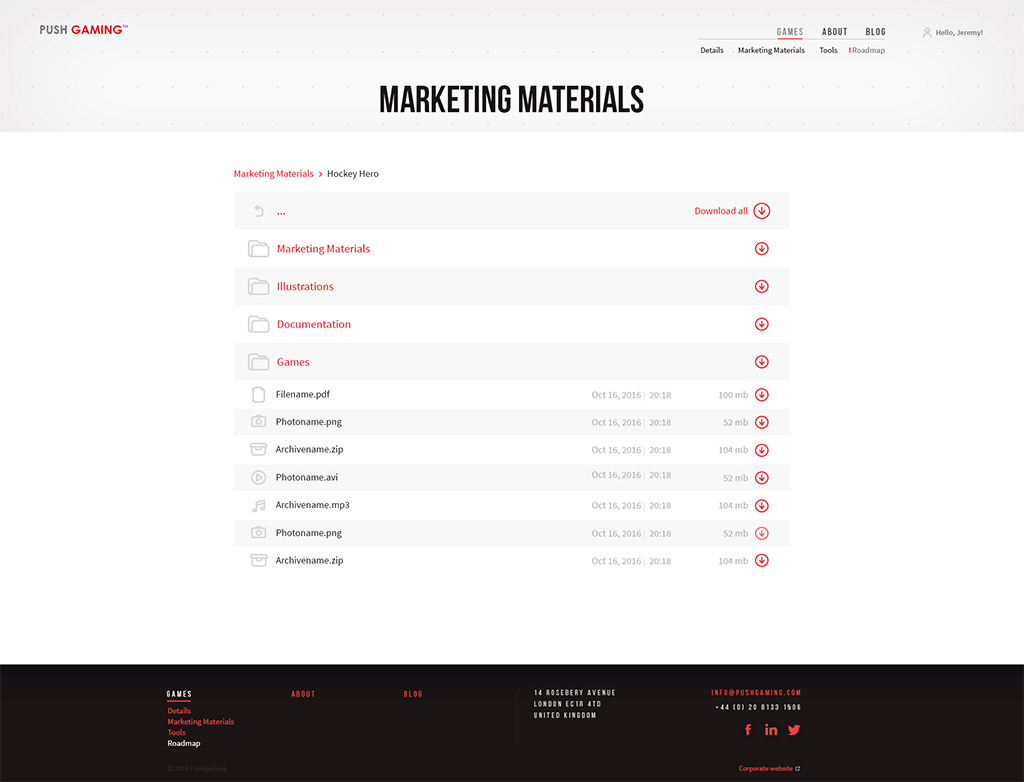Viewport: 1024px width, 782px height.
Task: Click download icon for Illustrations folder
Action: click(762, 287)
